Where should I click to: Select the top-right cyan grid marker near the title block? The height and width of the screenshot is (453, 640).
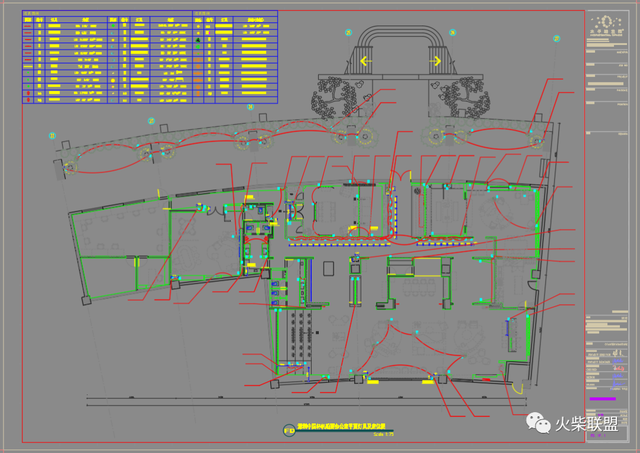[x=554, y=37]
